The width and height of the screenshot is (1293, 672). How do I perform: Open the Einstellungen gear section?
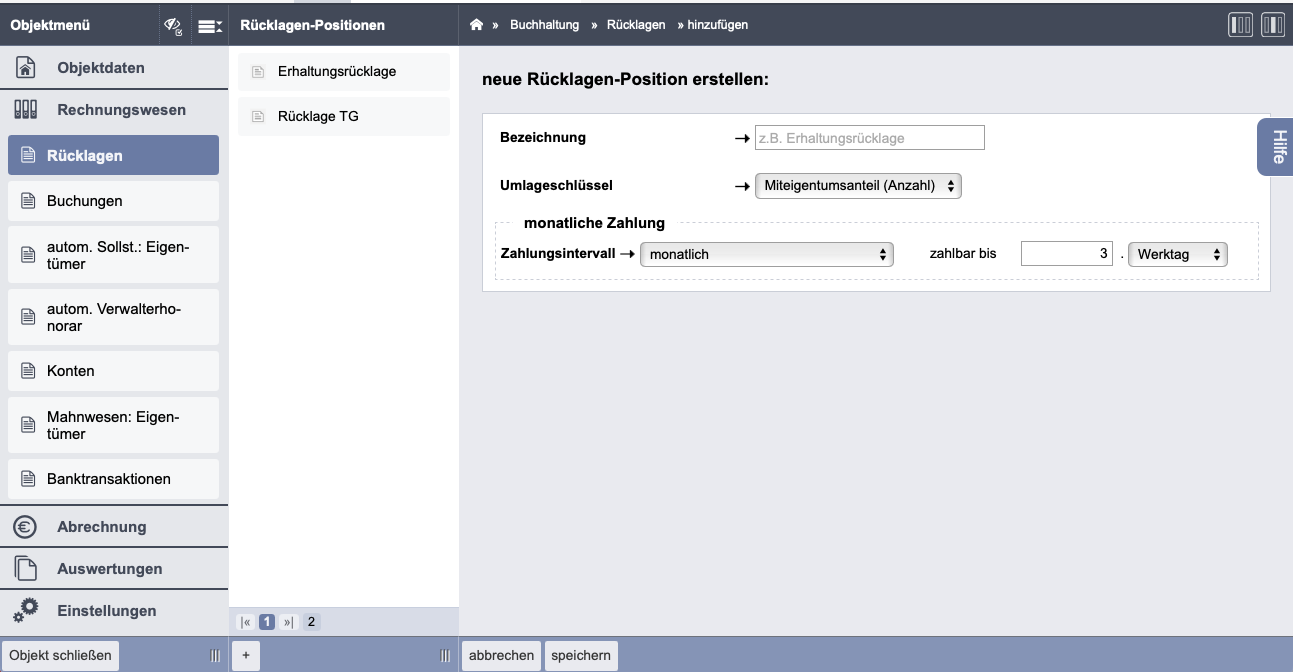[107, 610]
